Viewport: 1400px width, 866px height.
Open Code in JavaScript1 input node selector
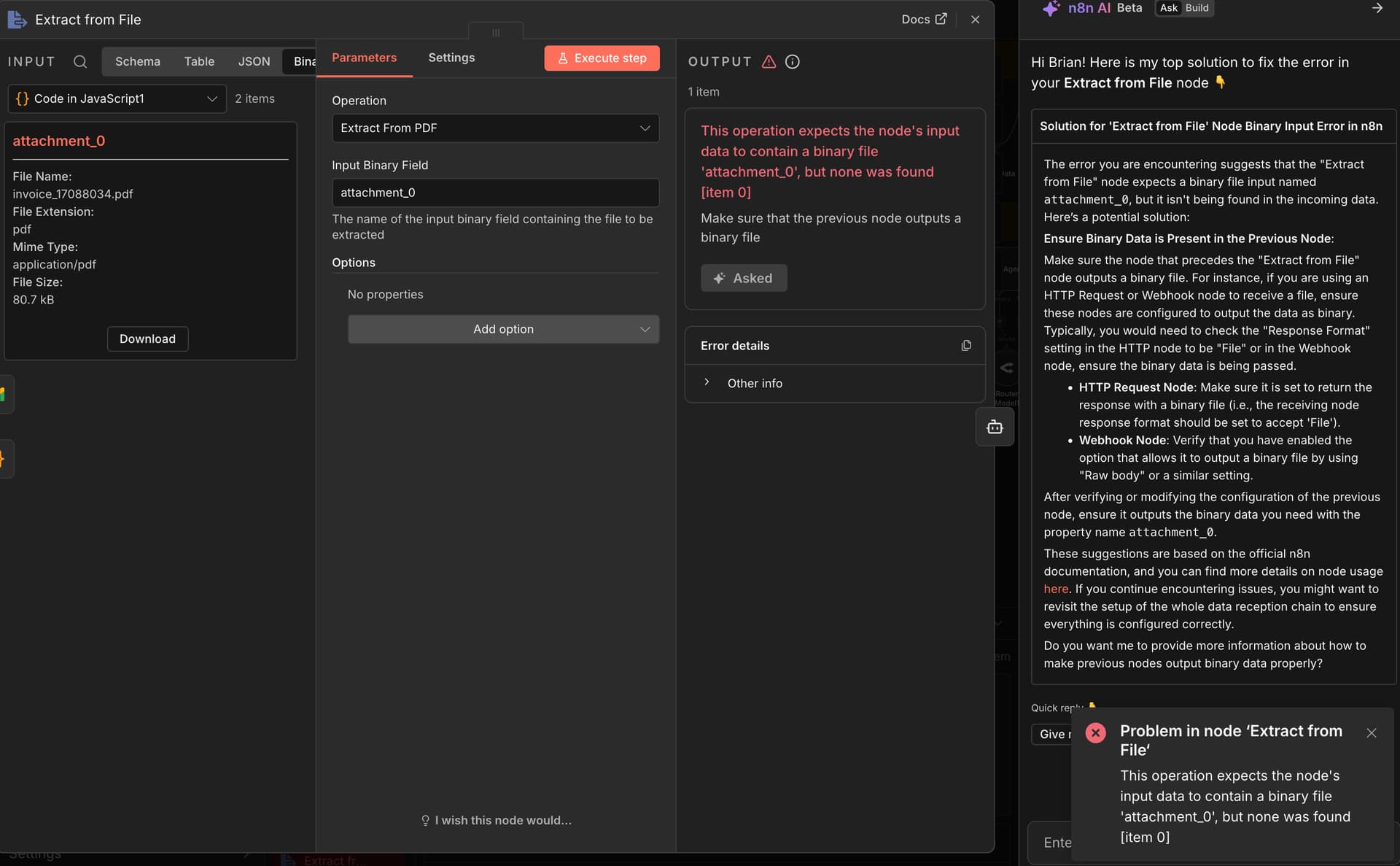pyautogui.click(x=117, y=99)
